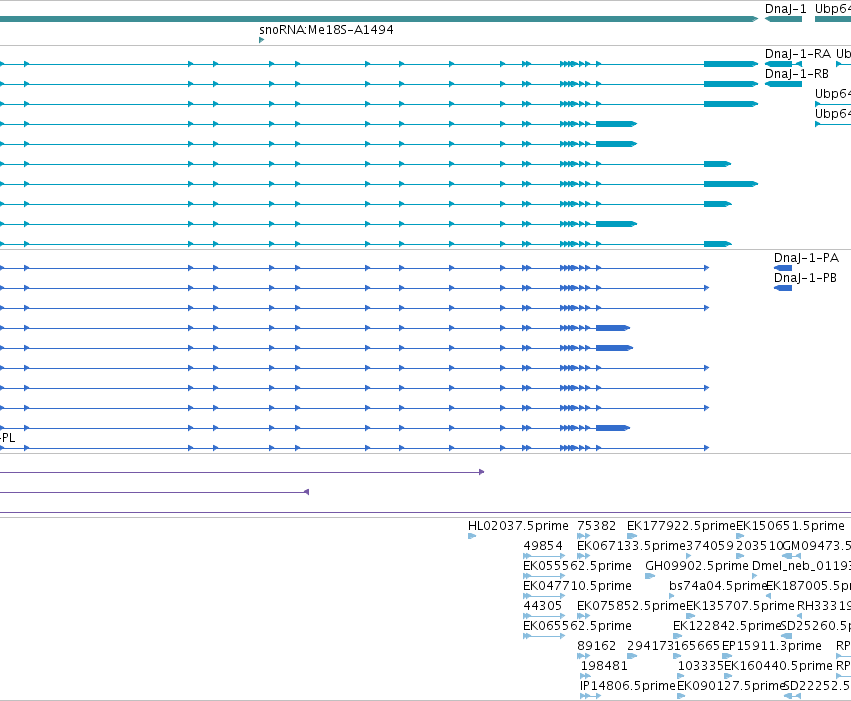
Task: Click the IP14806.5prime EST label
Action: (x=627, y=686)
